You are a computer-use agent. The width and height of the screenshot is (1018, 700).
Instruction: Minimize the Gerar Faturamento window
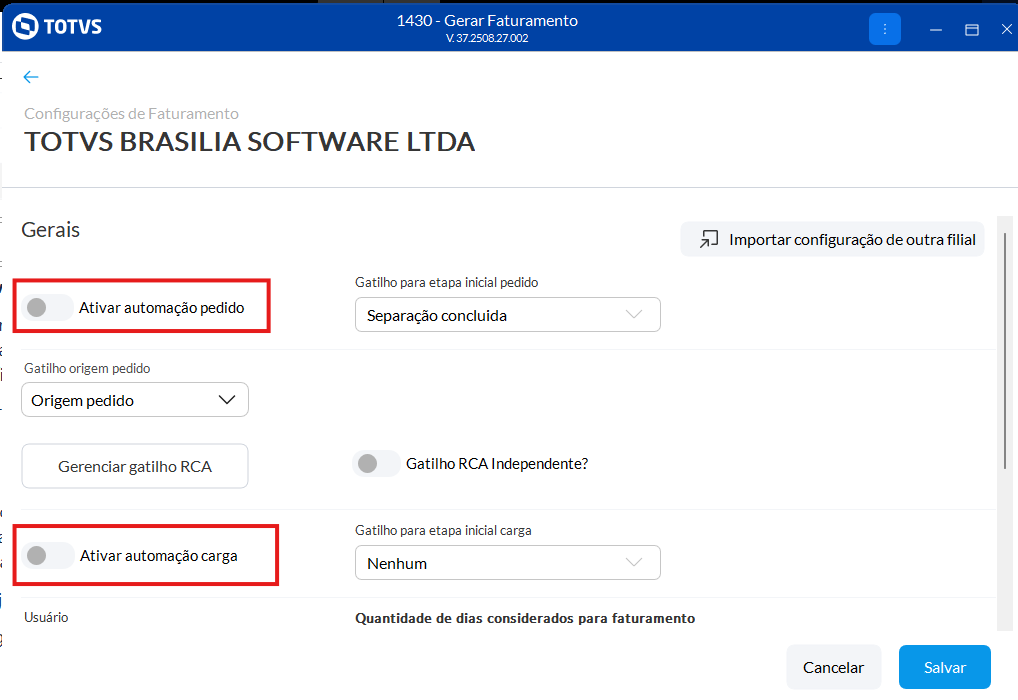[x=936, y=30]
